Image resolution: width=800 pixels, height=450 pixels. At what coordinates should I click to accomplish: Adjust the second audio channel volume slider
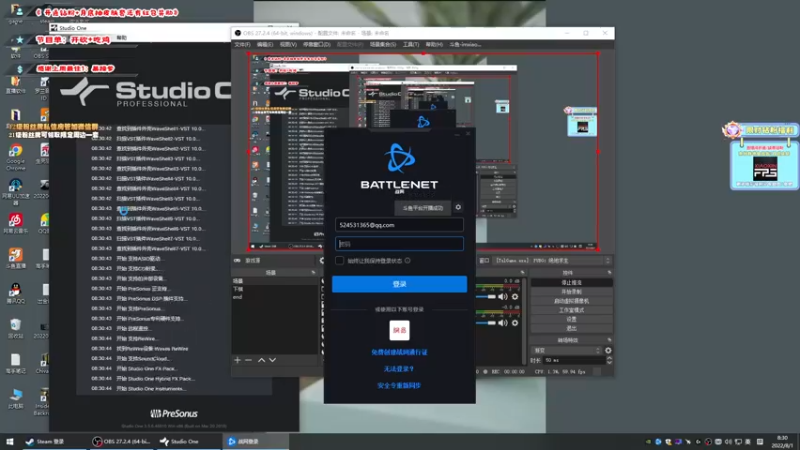coord(486,322)
